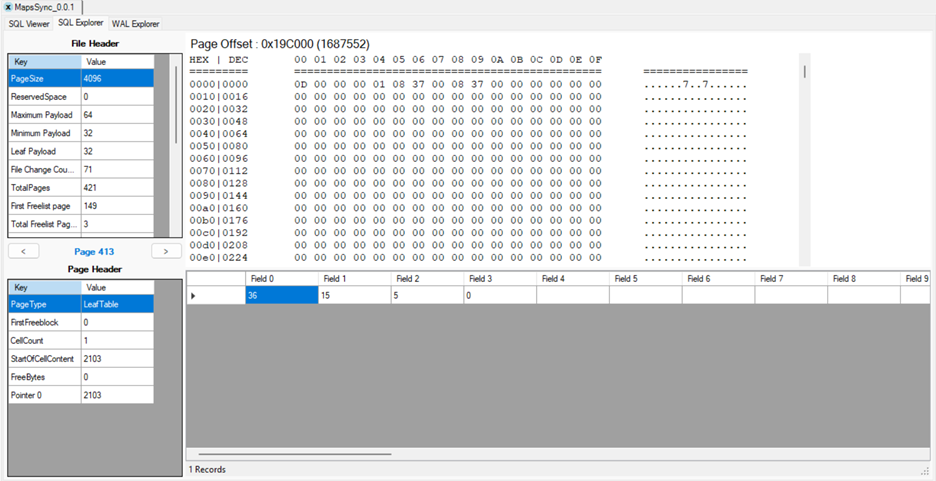
Task: Click the TotalPages value cell
Action: click(x=117, y=187)
